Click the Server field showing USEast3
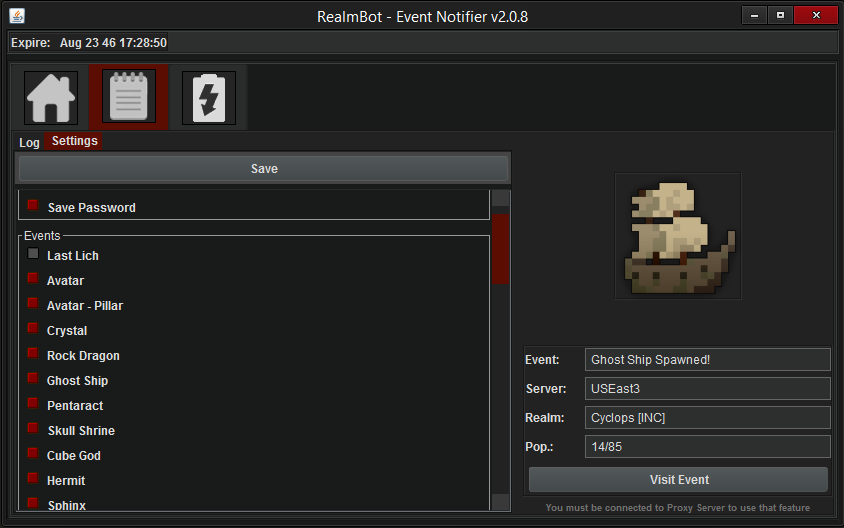This screenshot has height=528, width=844. click(707, 389)
